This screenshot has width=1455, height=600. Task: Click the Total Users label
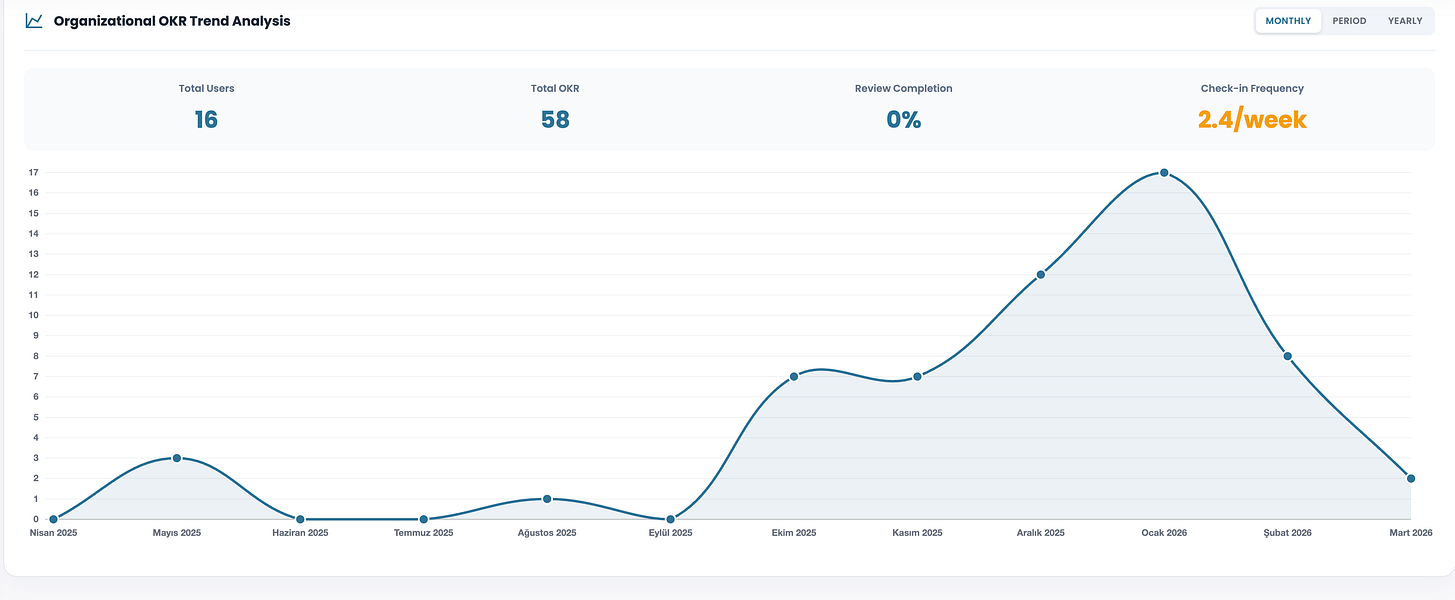[x=206, y=89]
